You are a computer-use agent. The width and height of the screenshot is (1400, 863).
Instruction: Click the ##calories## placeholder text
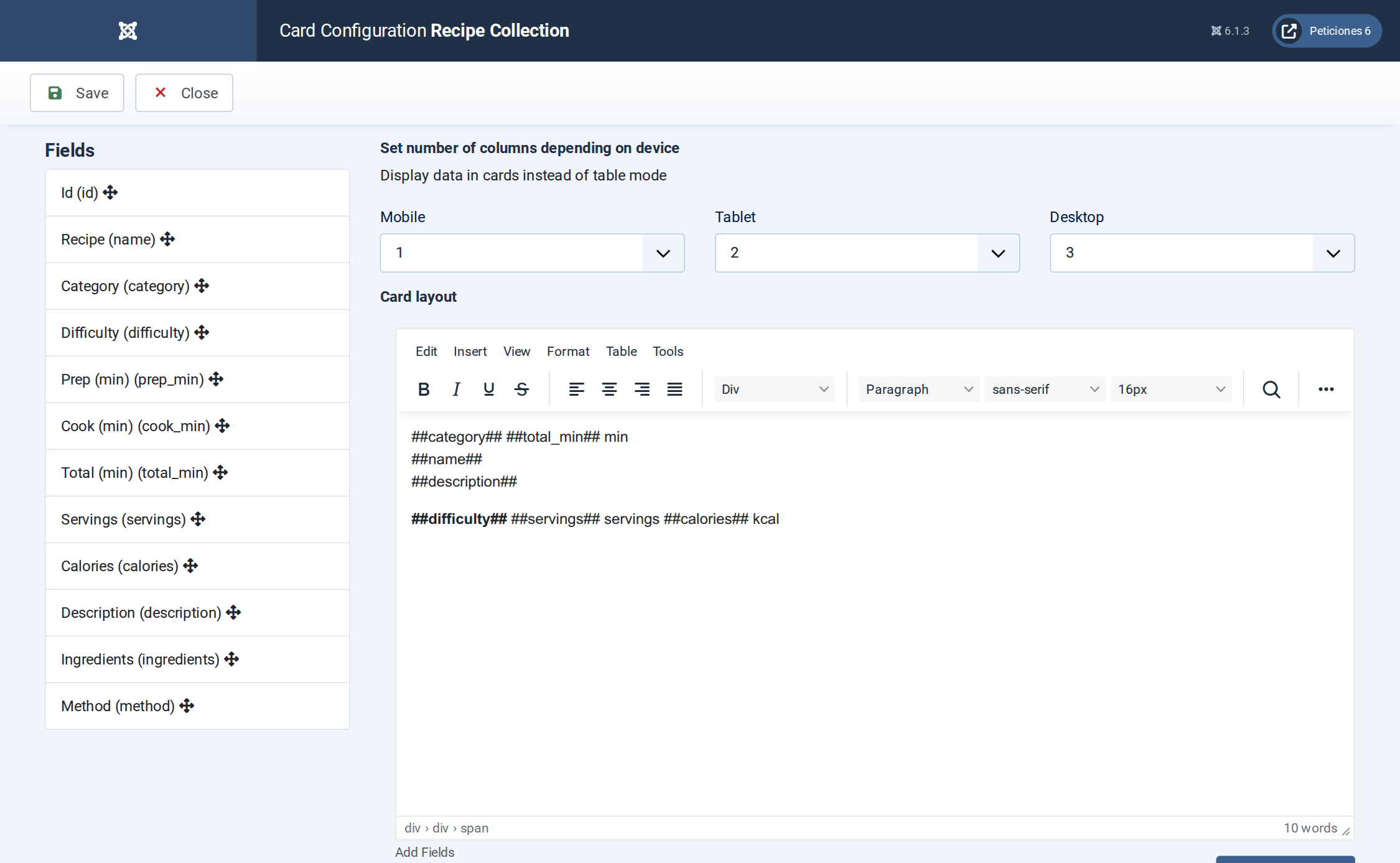pyautogui.click(x=706, y=519)
